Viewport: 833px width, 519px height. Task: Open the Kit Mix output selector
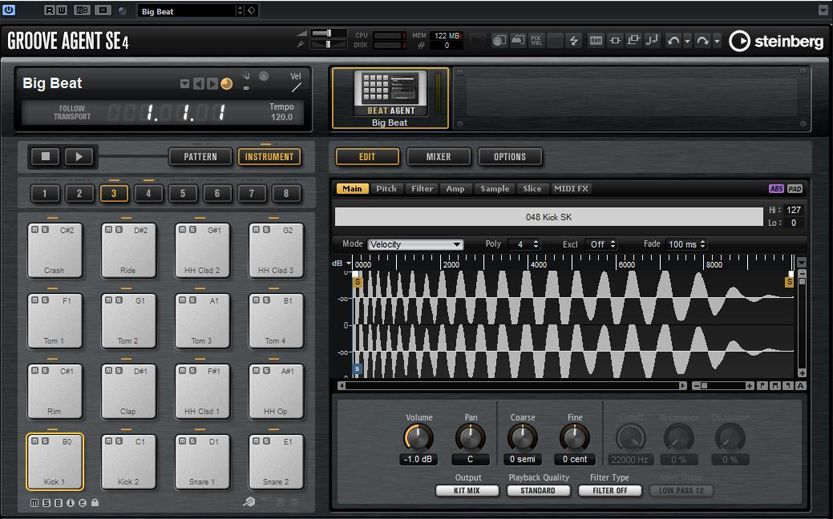(467, 491)
